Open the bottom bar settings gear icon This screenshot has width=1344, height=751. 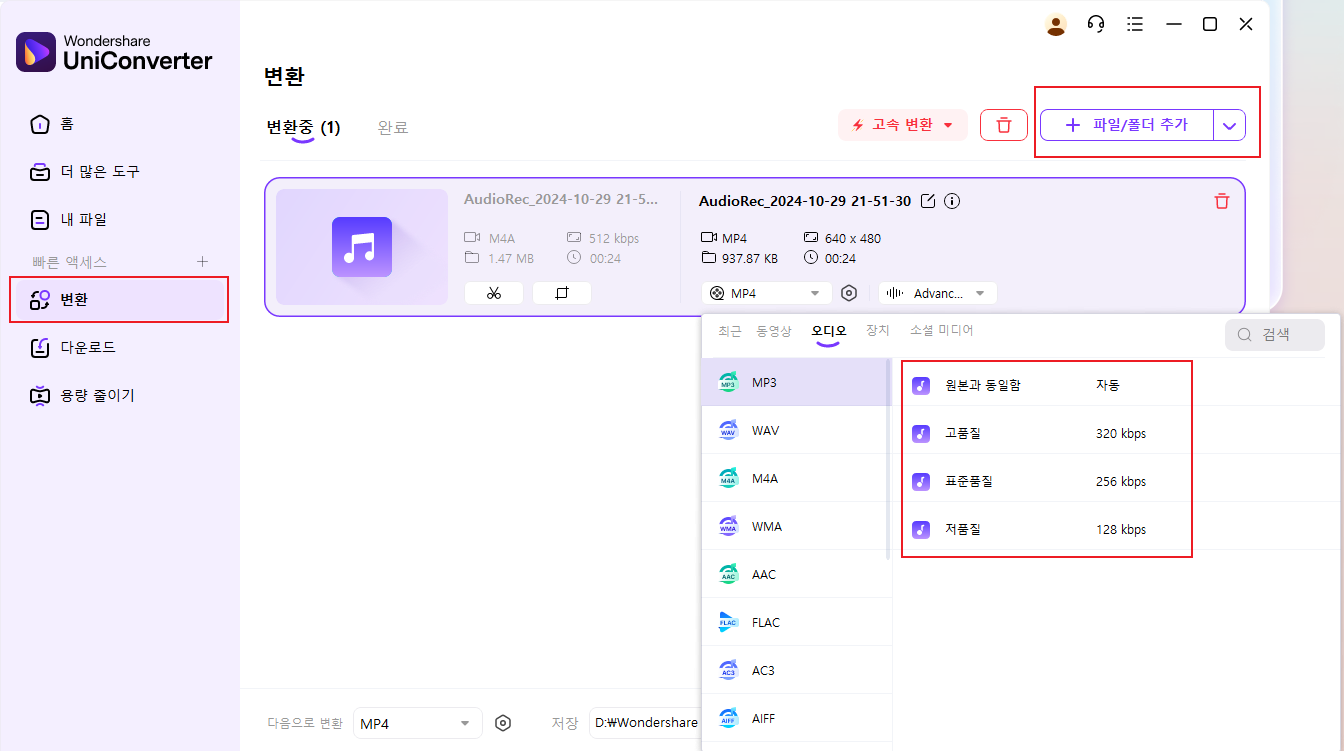point(503,723)
